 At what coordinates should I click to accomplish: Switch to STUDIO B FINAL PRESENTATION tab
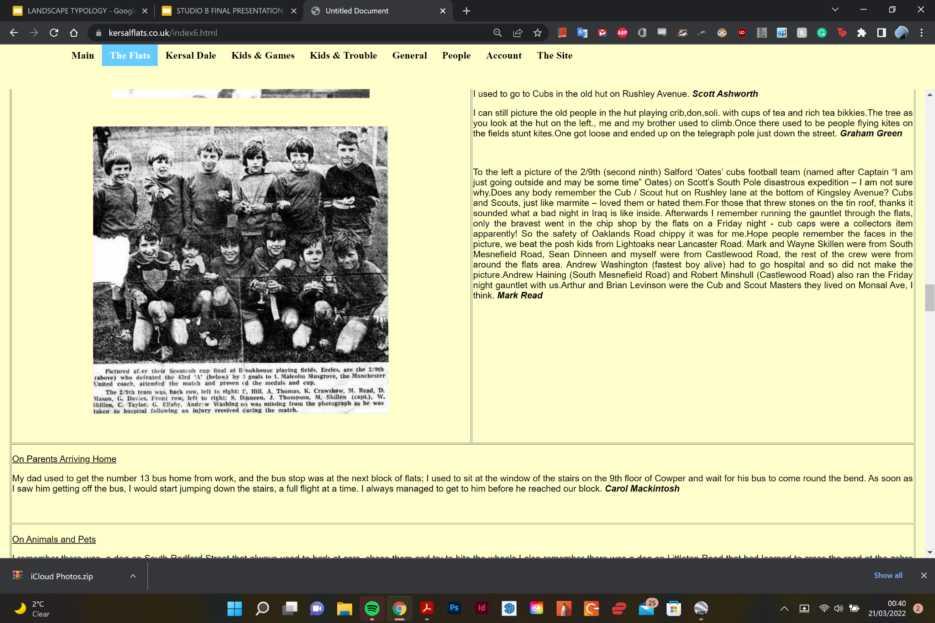pos(228,11)
